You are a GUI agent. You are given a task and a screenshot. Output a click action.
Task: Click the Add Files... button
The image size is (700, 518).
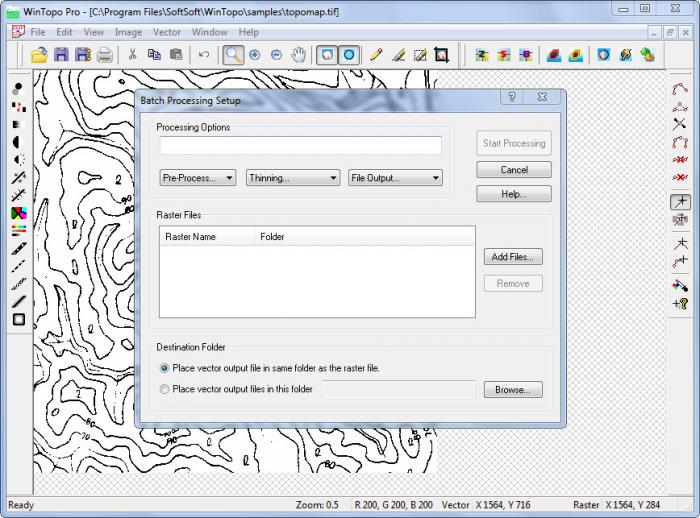click(513, 257)
